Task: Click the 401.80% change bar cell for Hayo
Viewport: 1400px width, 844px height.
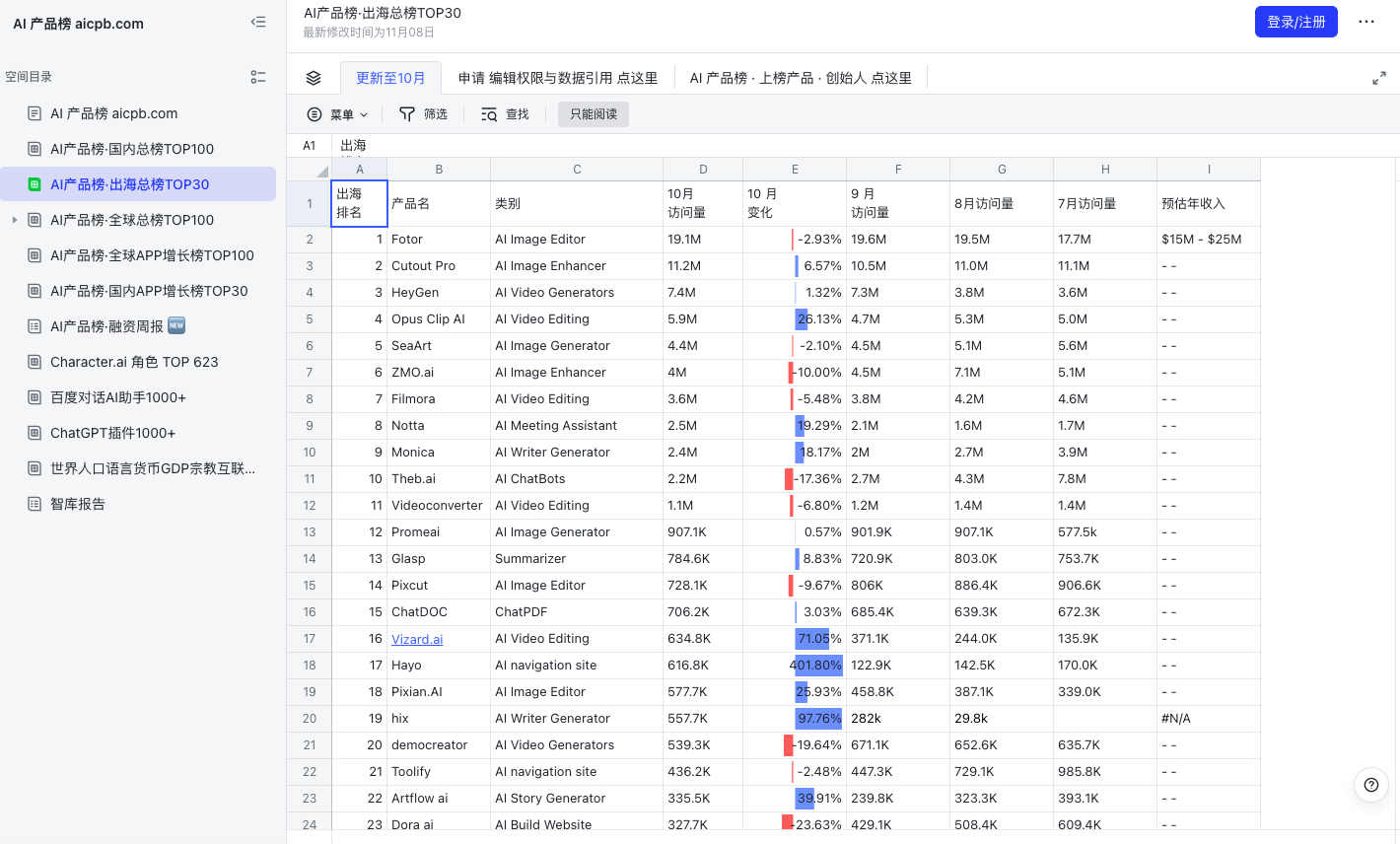Action: [x=795, y=666]
